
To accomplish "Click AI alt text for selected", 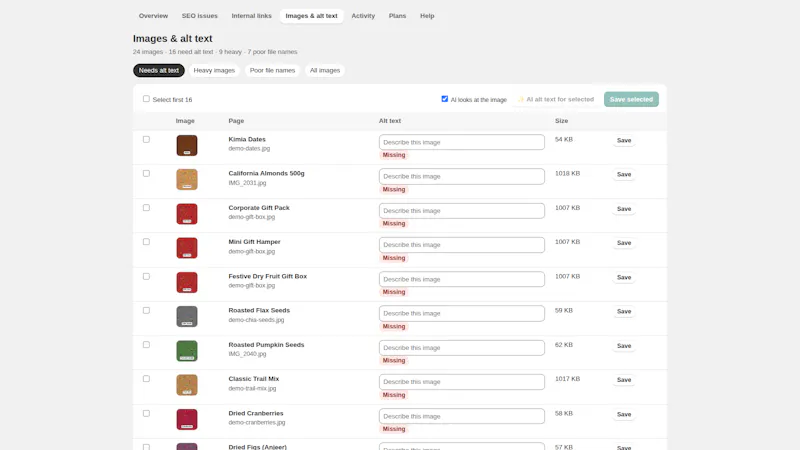I will [556, 99].
